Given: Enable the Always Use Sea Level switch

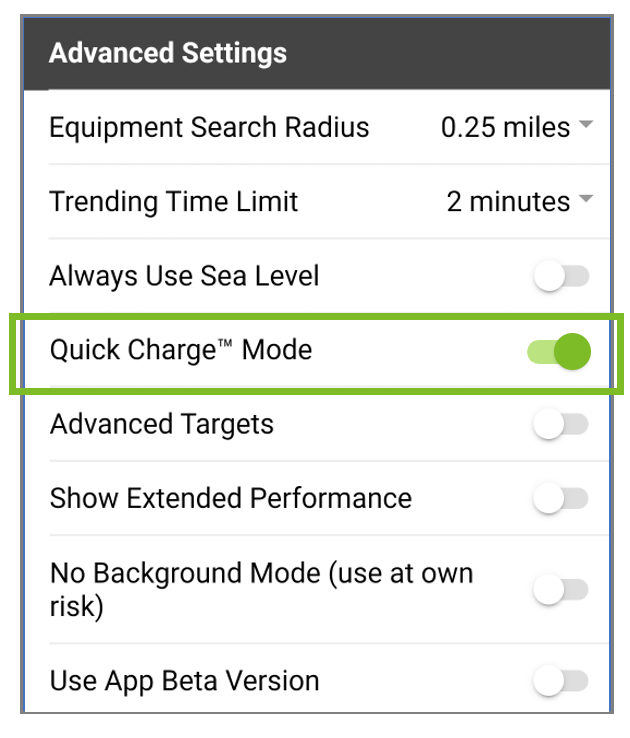Looking at the screenshot, I should 561,276.
